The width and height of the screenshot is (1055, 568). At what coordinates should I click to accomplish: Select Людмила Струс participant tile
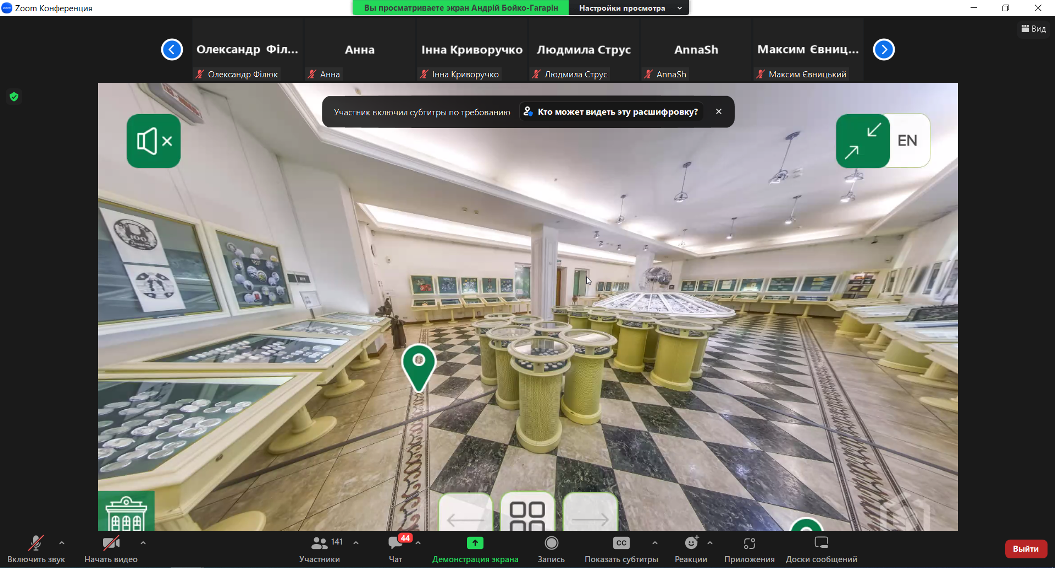coord(584,50)
